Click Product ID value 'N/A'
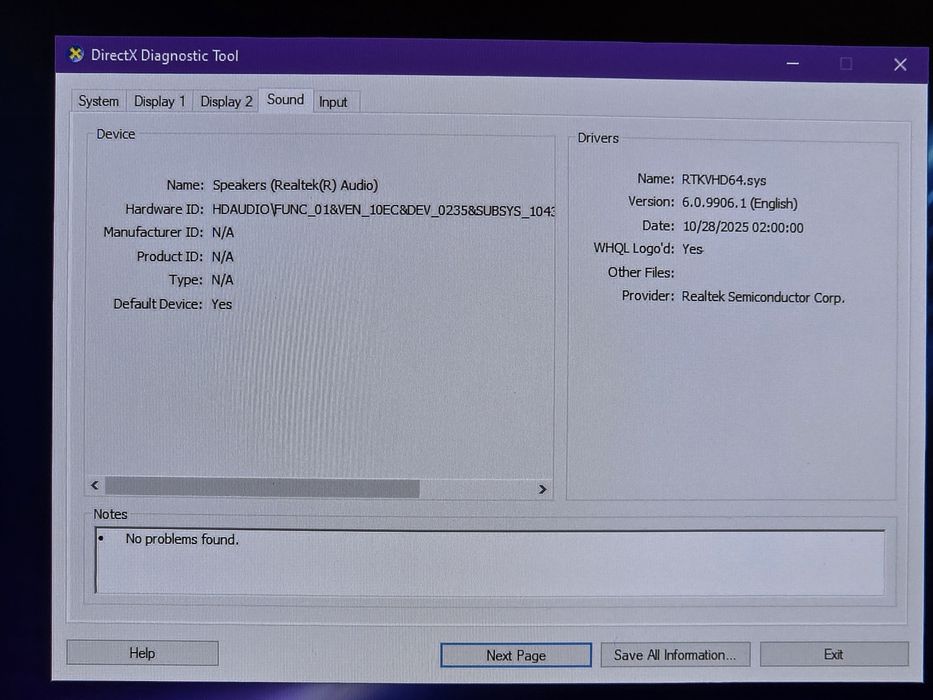Viewport: 933px width, 700px height. (223, 257)
